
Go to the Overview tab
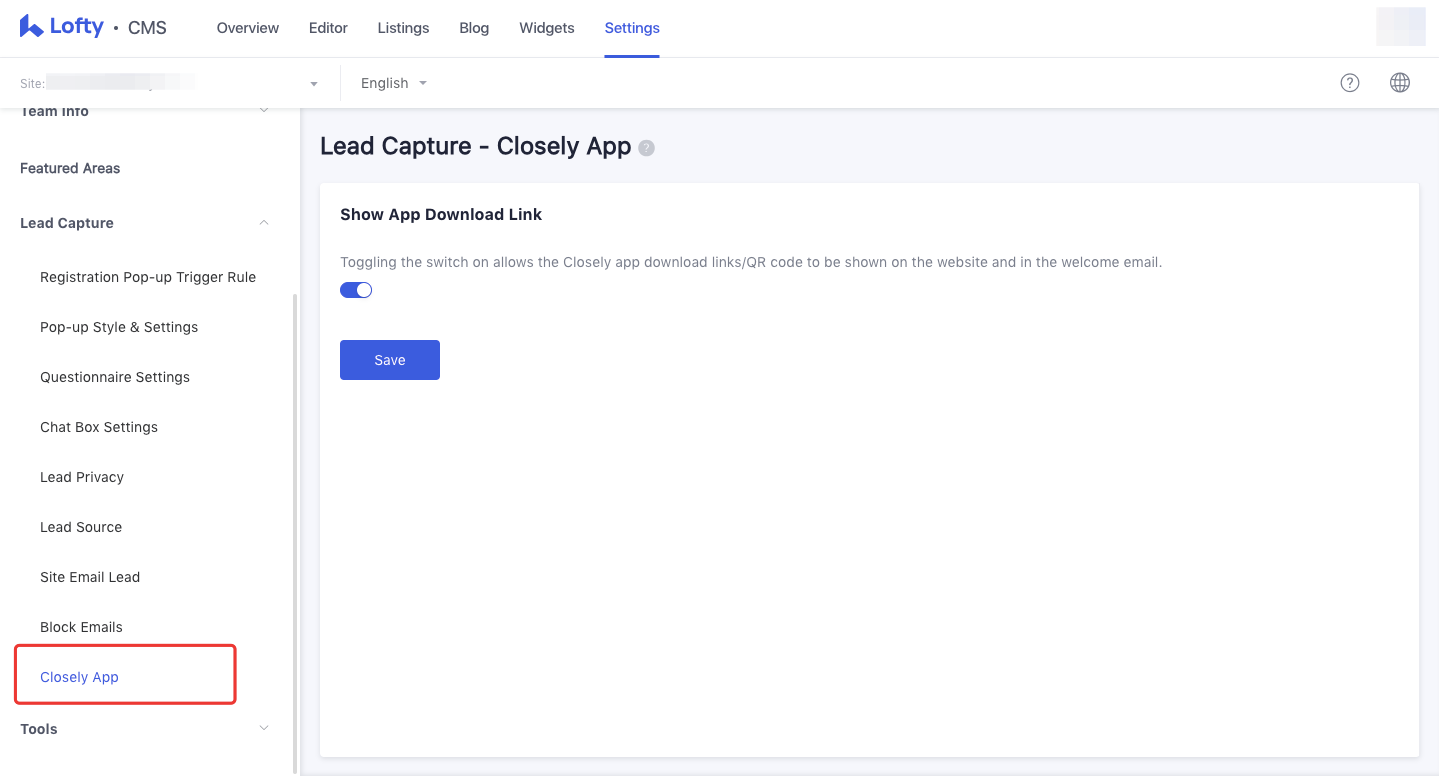point(248,28)
